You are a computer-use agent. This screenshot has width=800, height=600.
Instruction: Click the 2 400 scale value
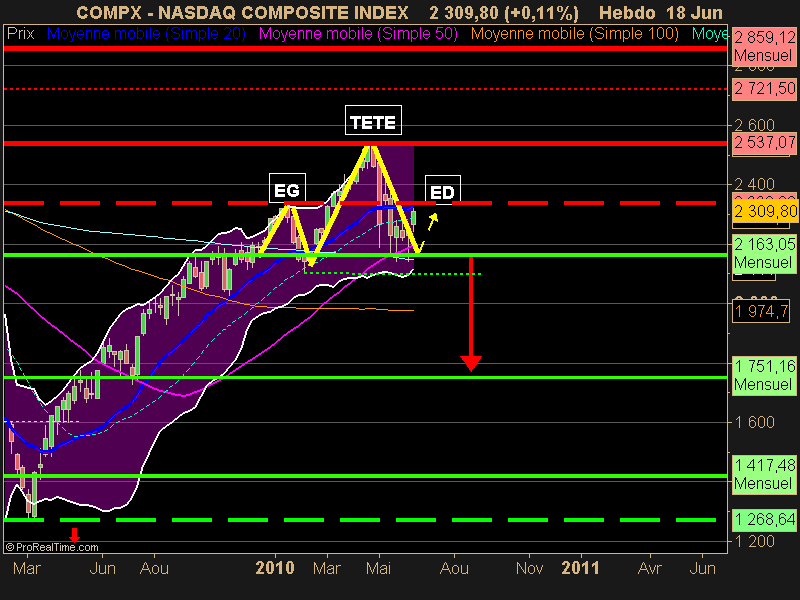[754, 184]
